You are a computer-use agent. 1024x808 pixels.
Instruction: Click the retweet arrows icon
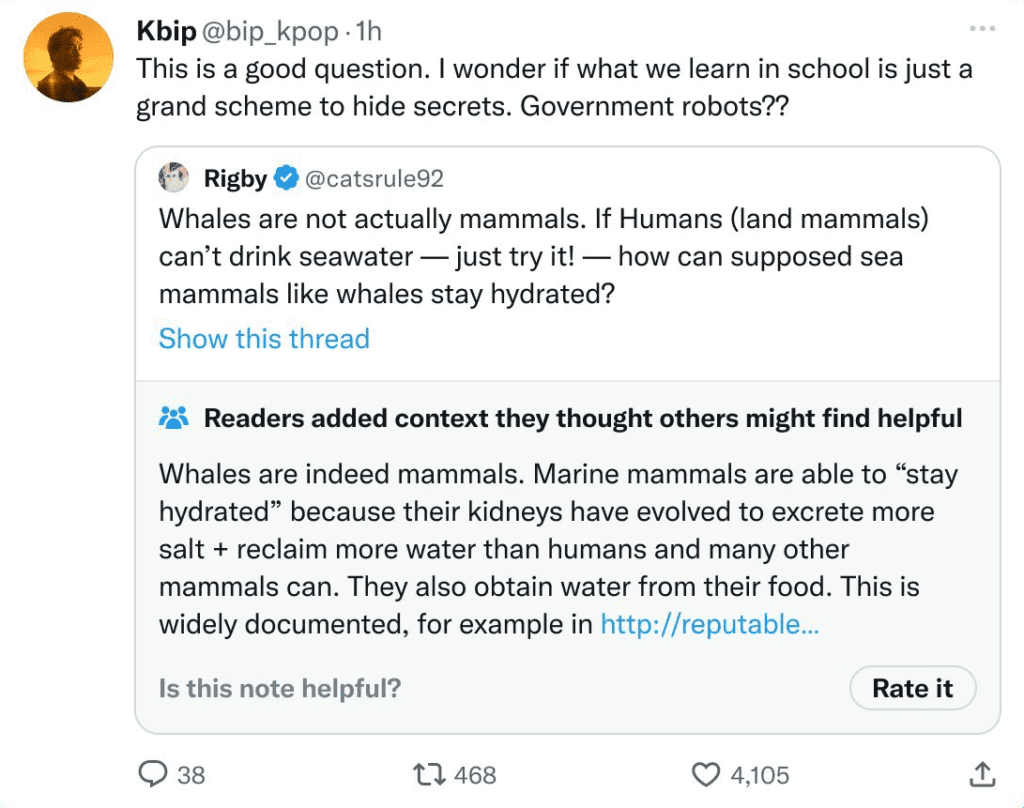430,773
